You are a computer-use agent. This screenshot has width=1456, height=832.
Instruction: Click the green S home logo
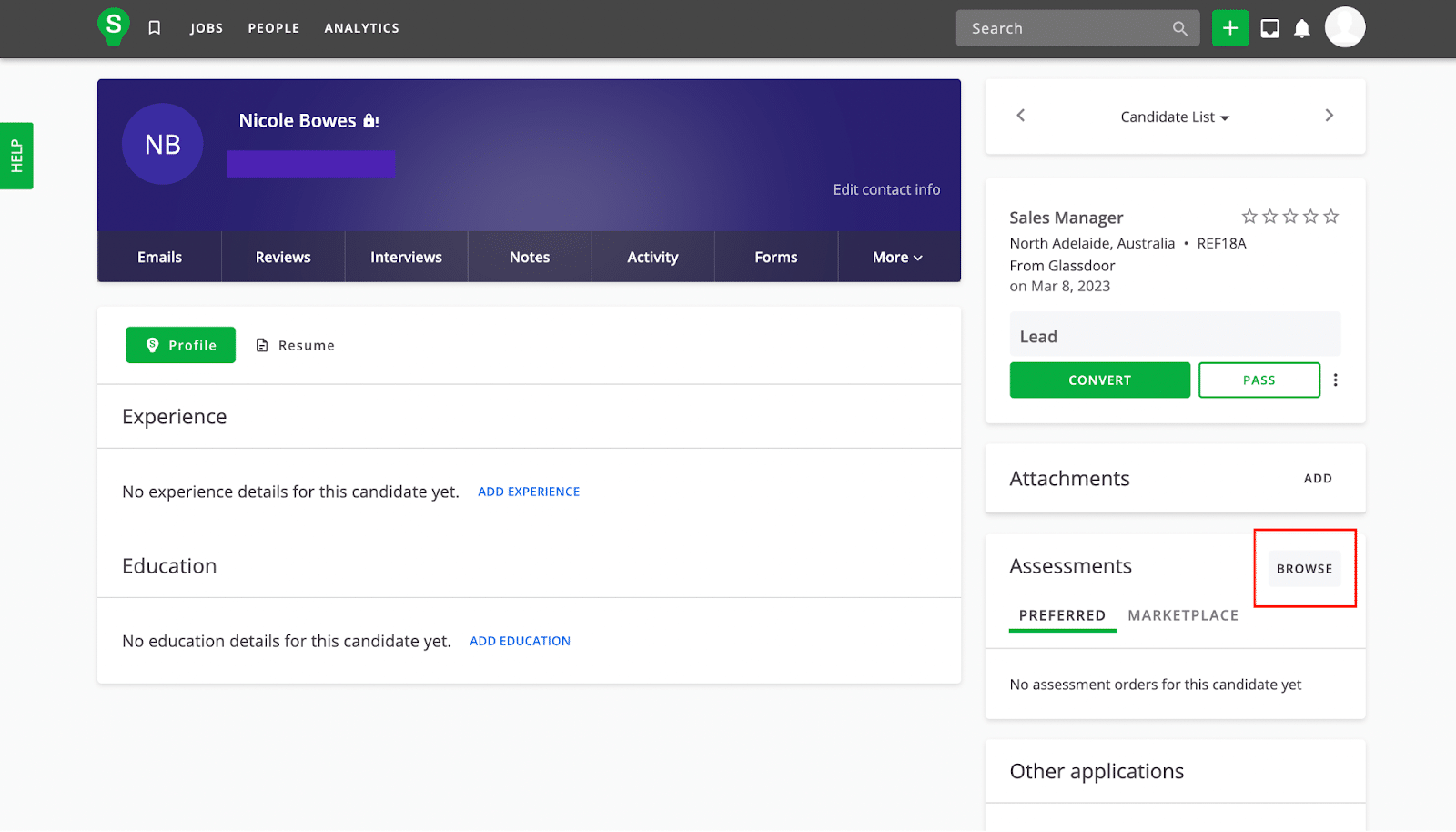pos(113,26)
